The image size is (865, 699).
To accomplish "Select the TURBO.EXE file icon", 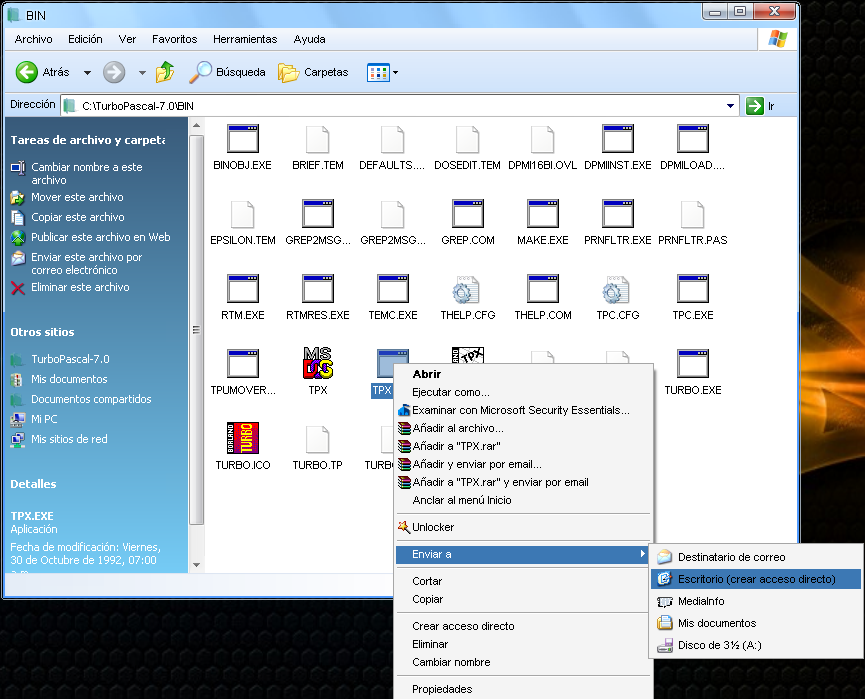I will (x=693, y=364).
